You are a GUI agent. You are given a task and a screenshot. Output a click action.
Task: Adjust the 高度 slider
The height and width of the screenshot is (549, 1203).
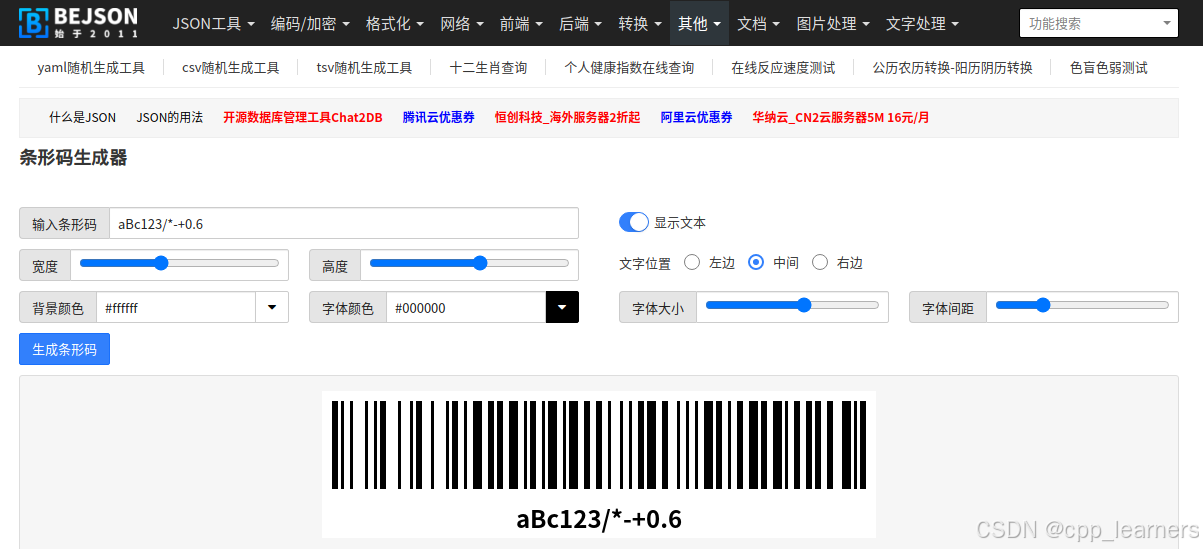click(469, 263)
